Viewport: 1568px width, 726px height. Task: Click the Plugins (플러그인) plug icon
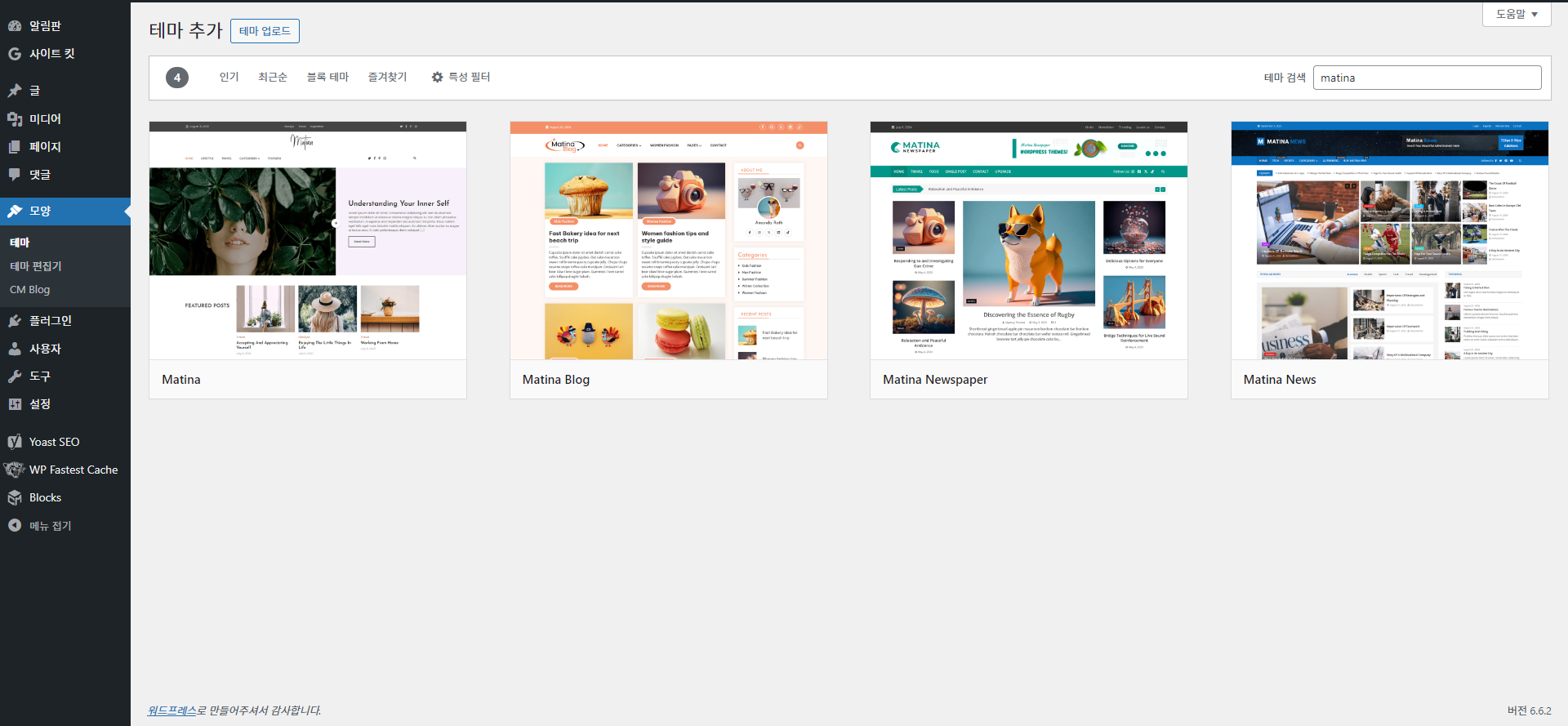tap(15, 321)
